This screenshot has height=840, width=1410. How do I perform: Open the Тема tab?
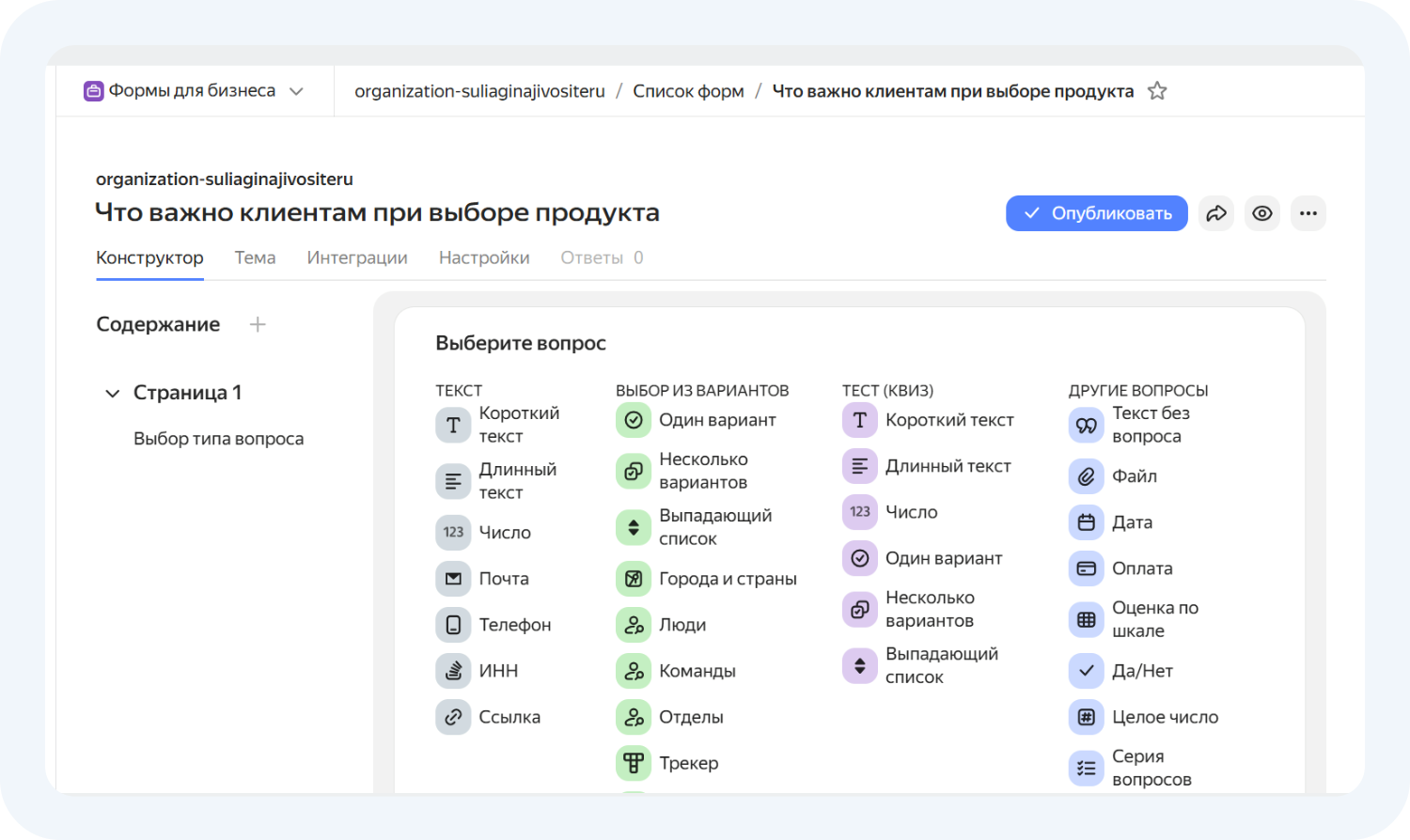(255, 257)
